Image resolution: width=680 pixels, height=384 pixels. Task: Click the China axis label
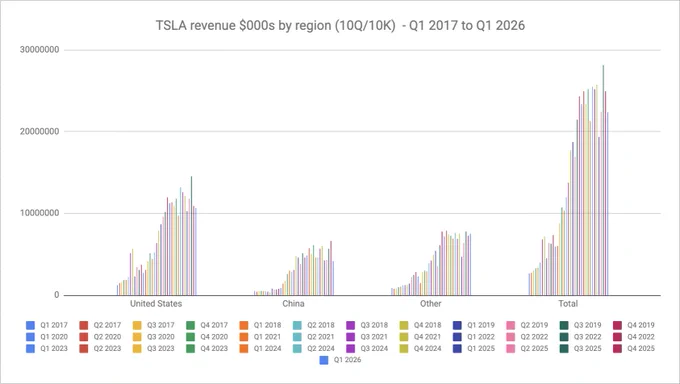(293, 304)
